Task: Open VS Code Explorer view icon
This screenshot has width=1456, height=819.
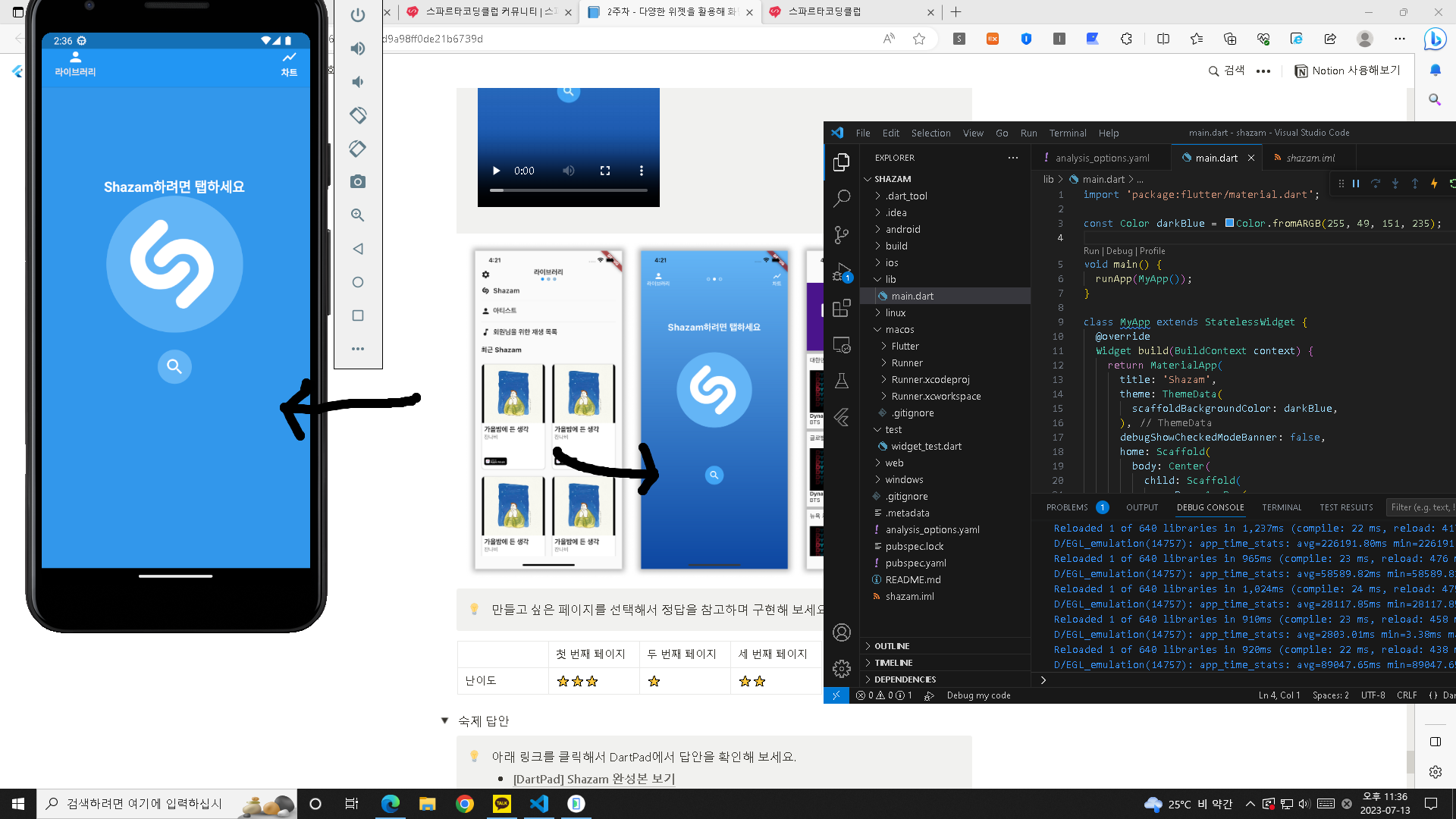Action: click(x=842, y=162)
